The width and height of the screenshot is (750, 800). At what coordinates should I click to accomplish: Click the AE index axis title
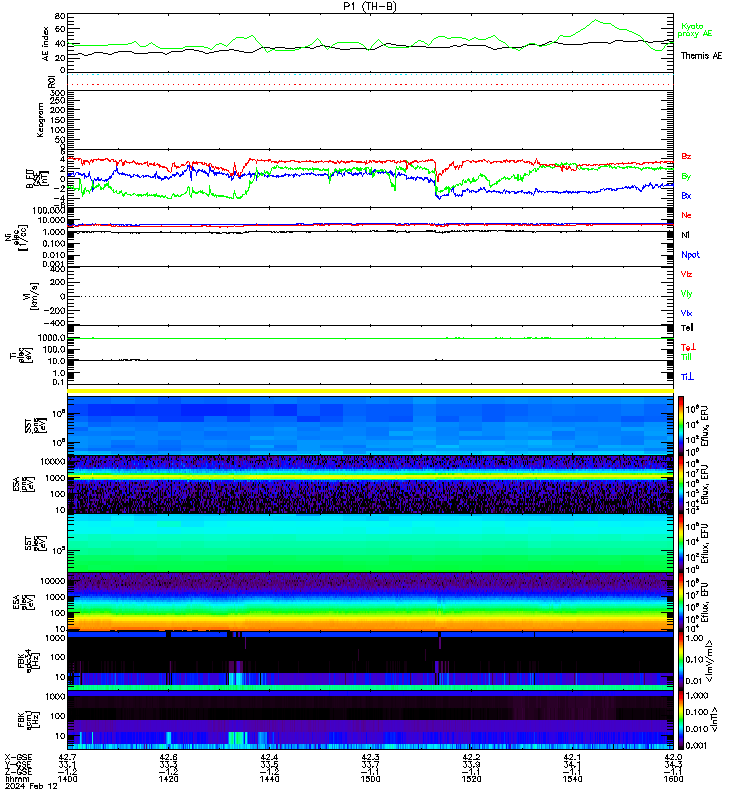(45, 44)
